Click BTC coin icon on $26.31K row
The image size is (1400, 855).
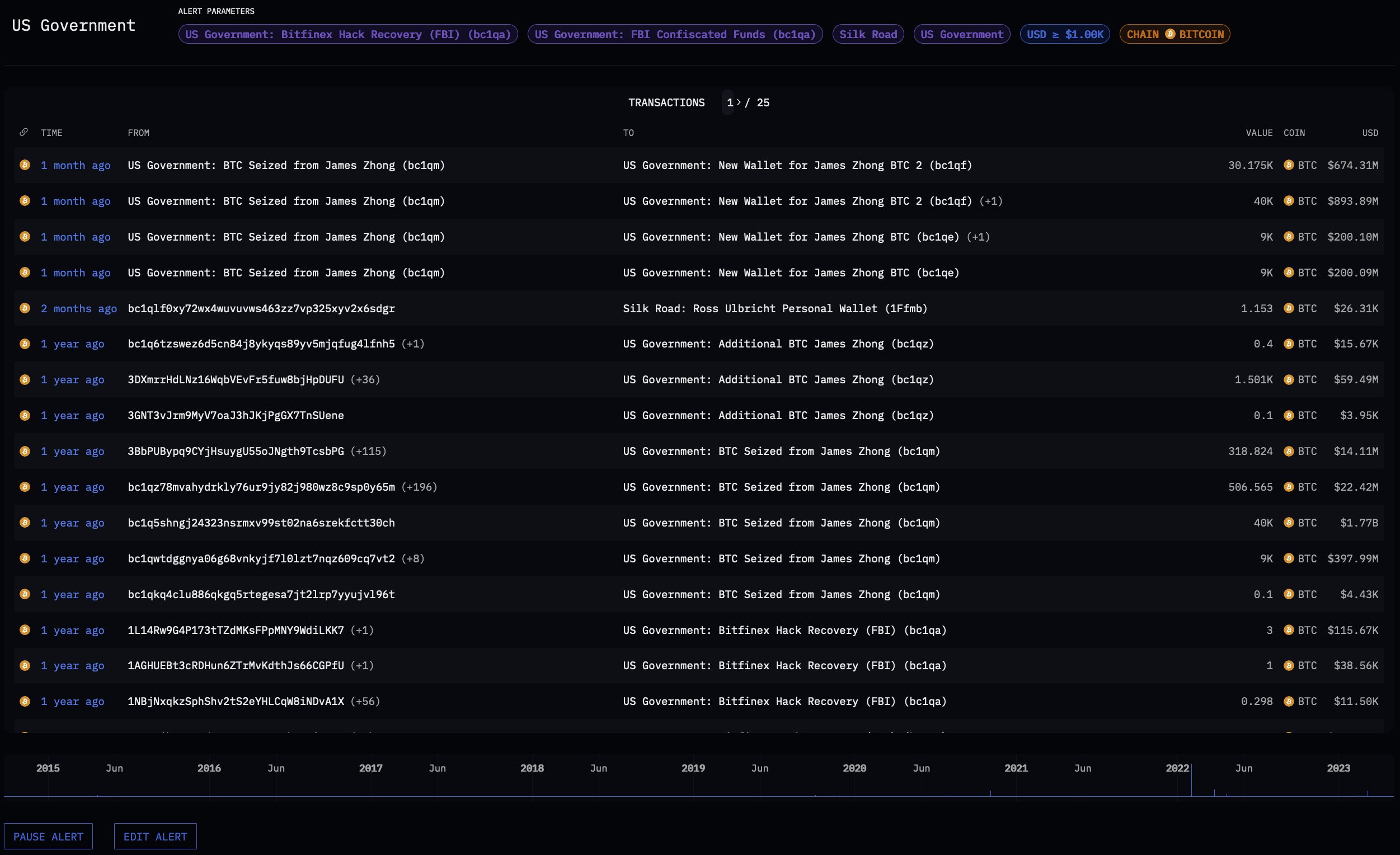1289,308
